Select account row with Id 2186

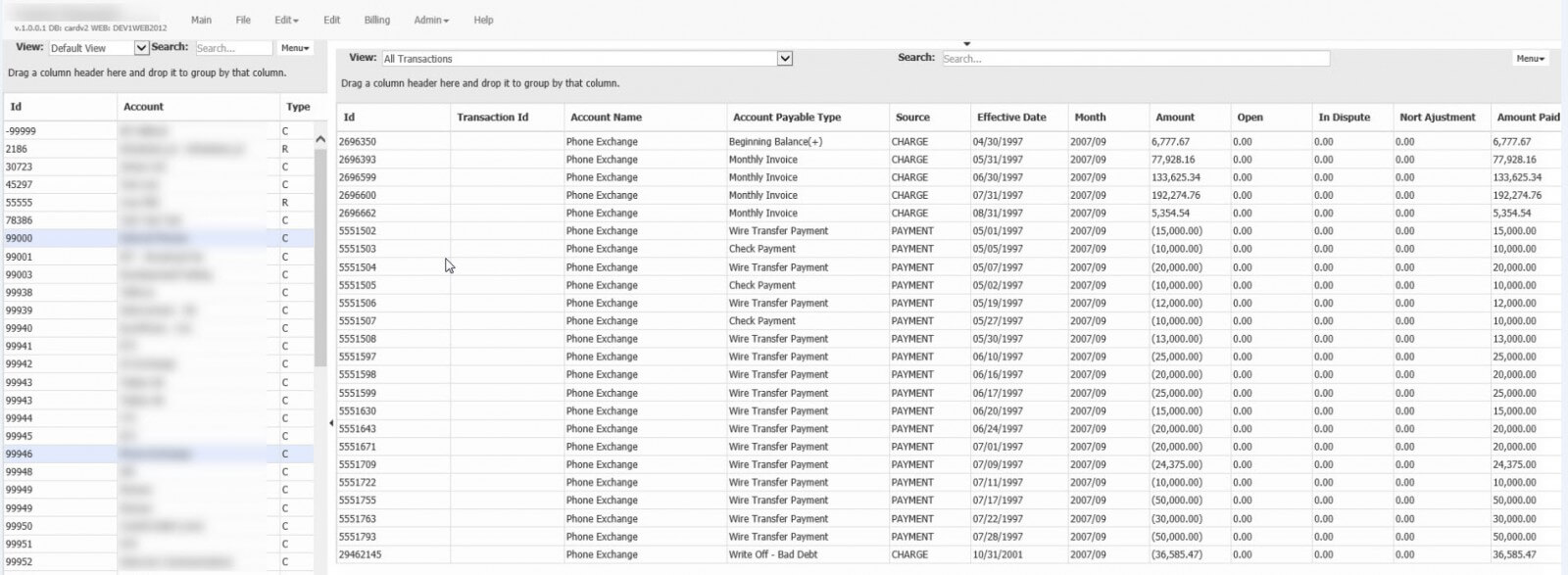pos(158,149)
